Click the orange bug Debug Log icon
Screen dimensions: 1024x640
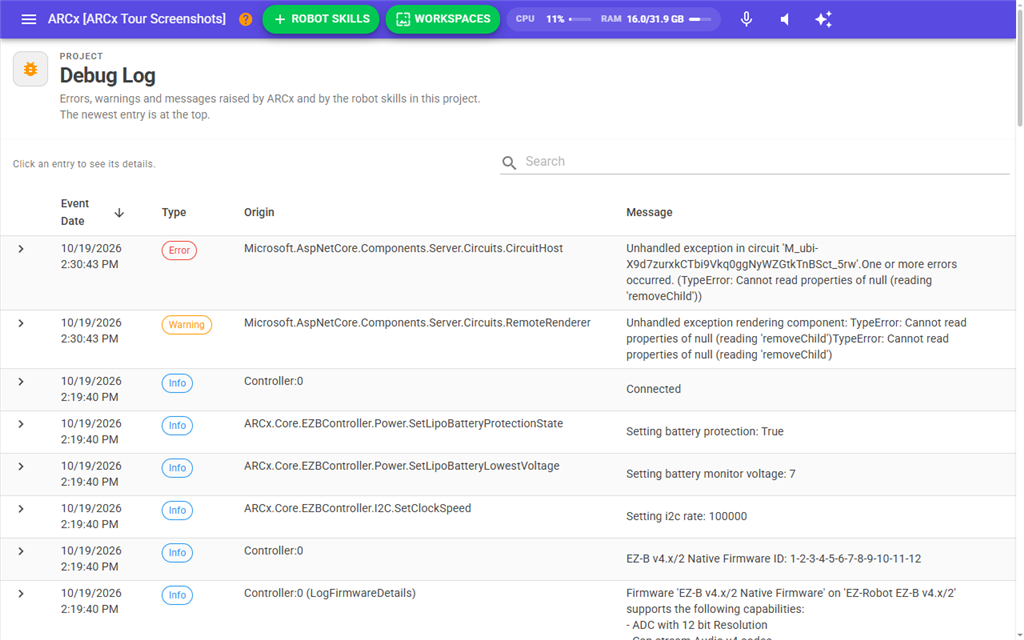coord(30,69)
